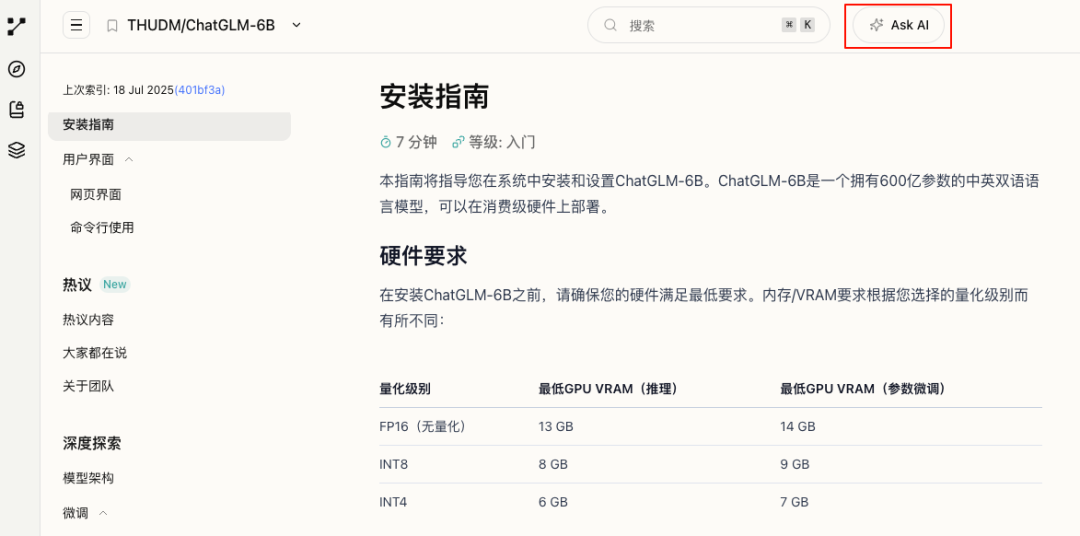Click the INT8 table cell
Screen dimensions: 1080x536
(x=393, y=465)
